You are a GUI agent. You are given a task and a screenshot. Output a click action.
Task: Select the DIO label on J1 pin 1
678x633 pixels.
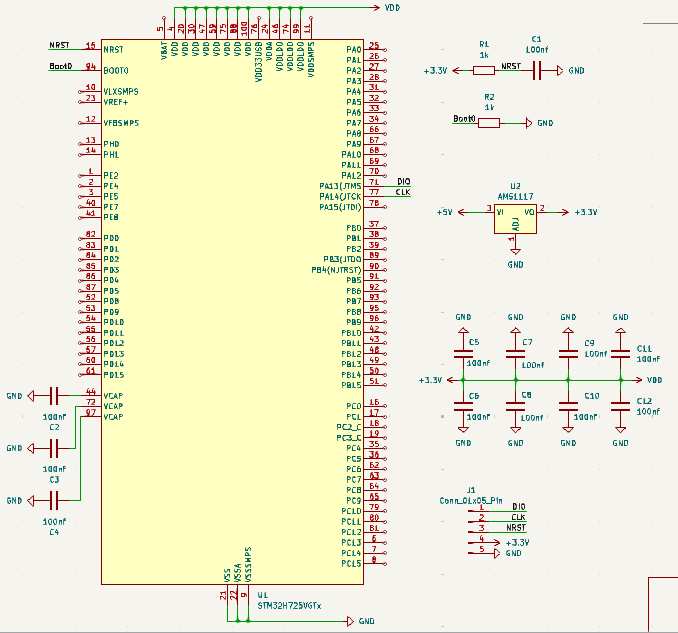coord(518,507)
